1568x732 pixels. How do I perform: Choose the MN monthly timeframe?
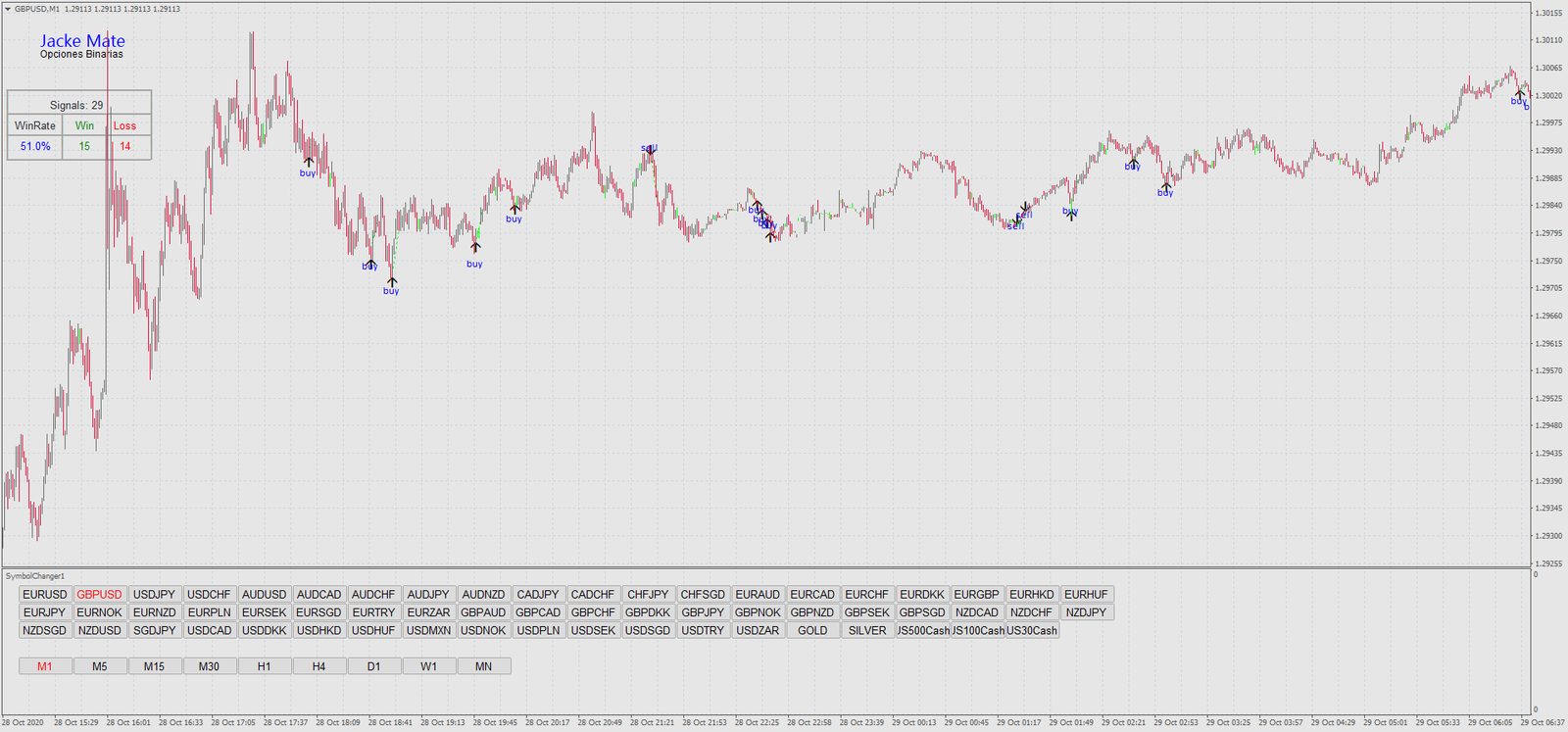[483, 666]
